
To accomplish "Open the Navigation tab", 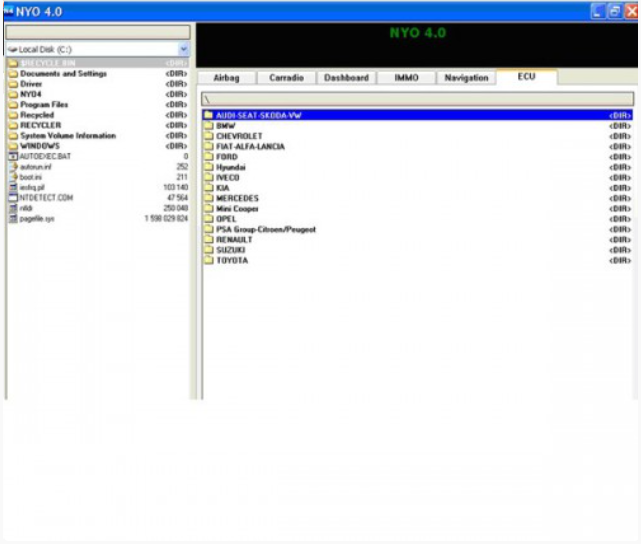I will [466, 78].
